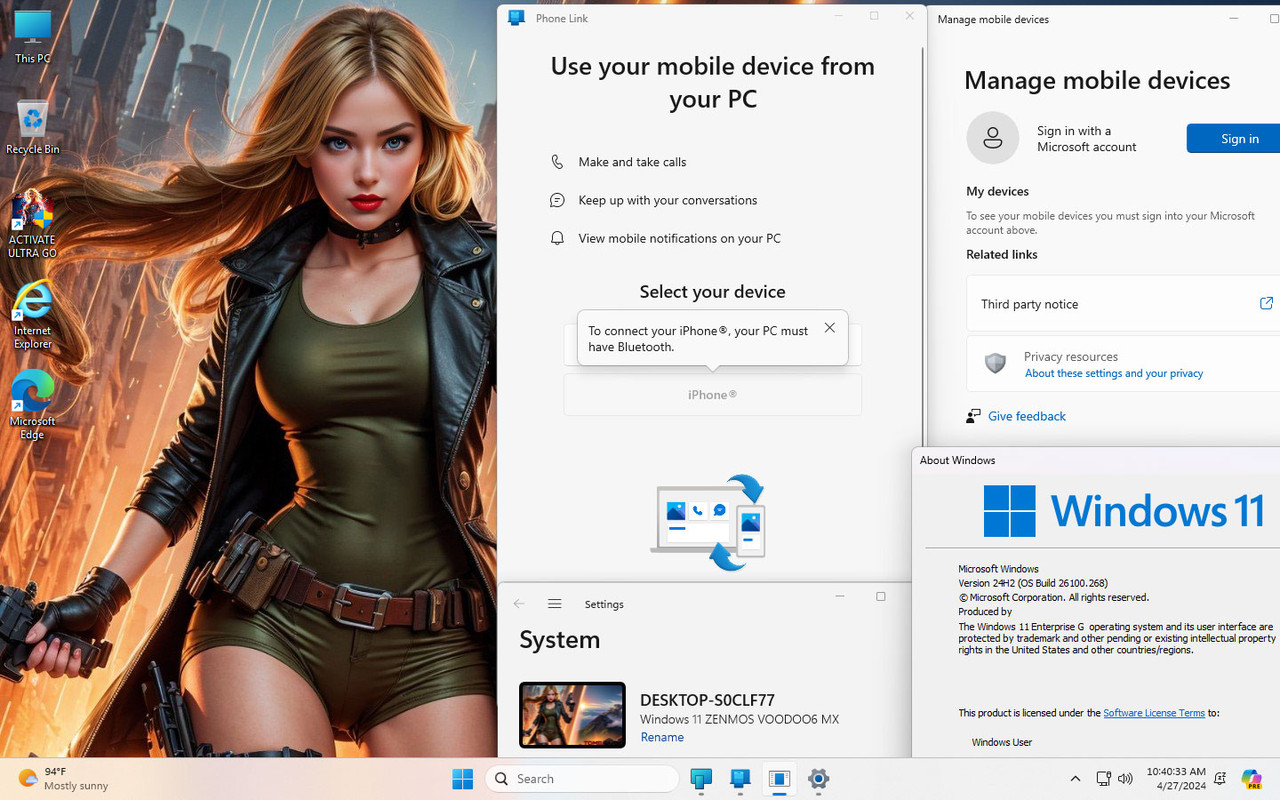Click the Select your device heading
The height and width of the screenshot is (800, 1280).
[x=712, y=292]
